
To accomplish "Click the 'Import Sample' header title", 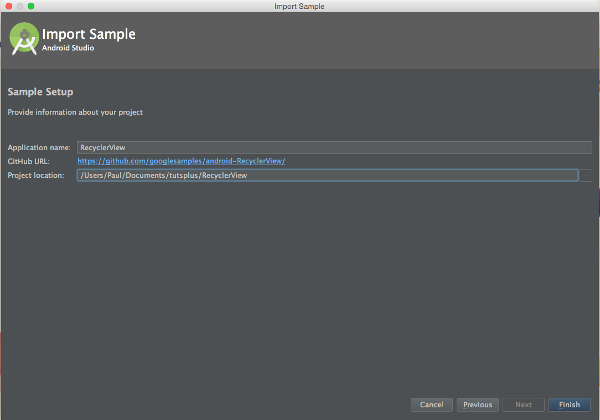I will pyautogui.click(x=89, y=34).
